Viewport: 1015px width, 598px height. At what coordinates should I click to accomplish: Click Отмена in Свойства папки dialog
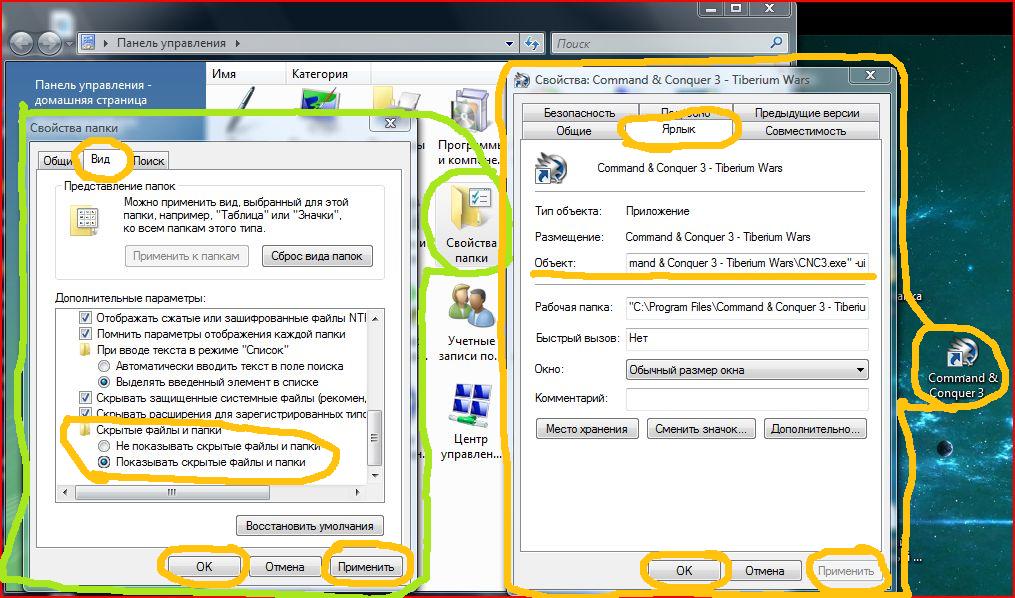285,566
